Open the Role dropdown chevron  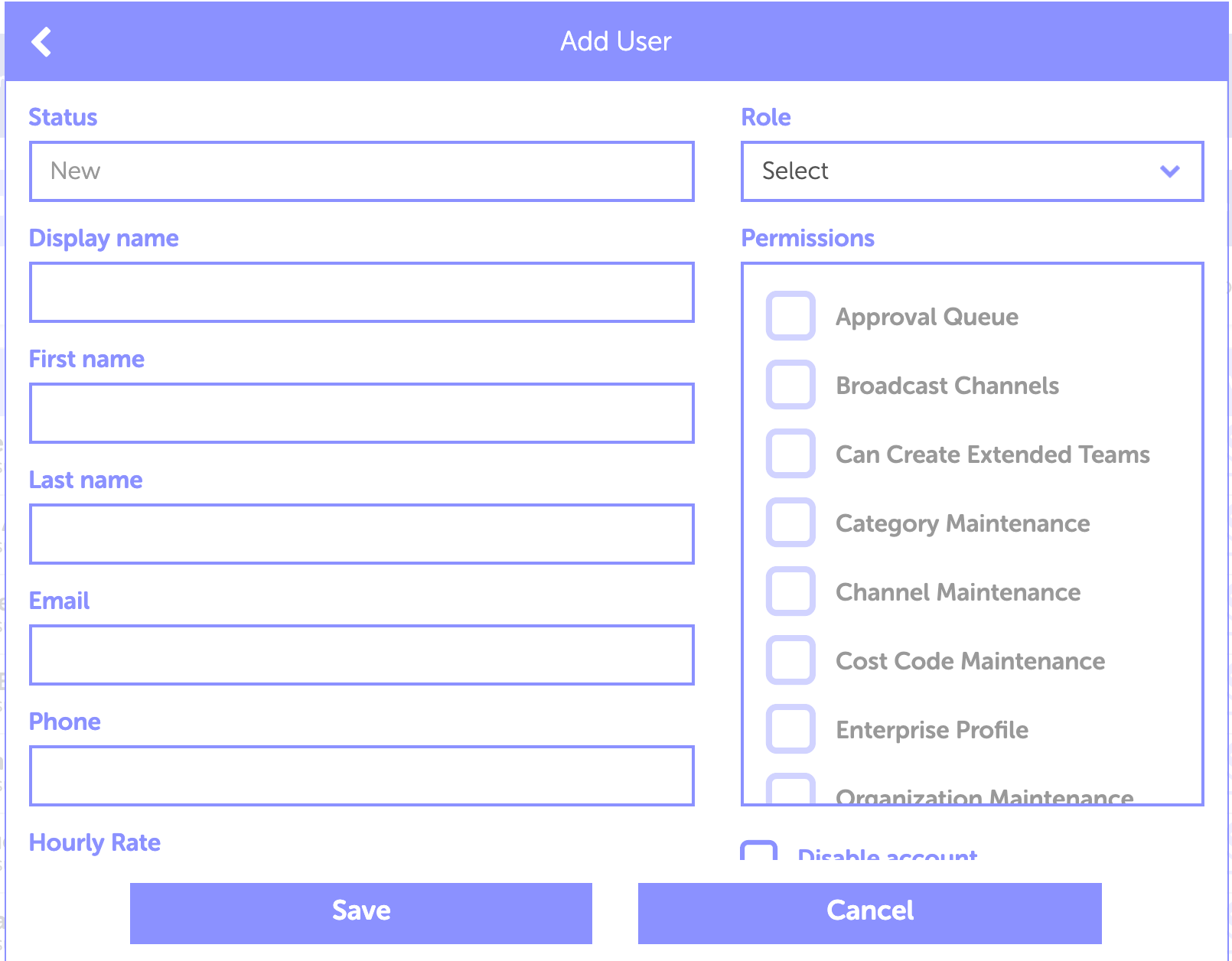[1169, 171]
